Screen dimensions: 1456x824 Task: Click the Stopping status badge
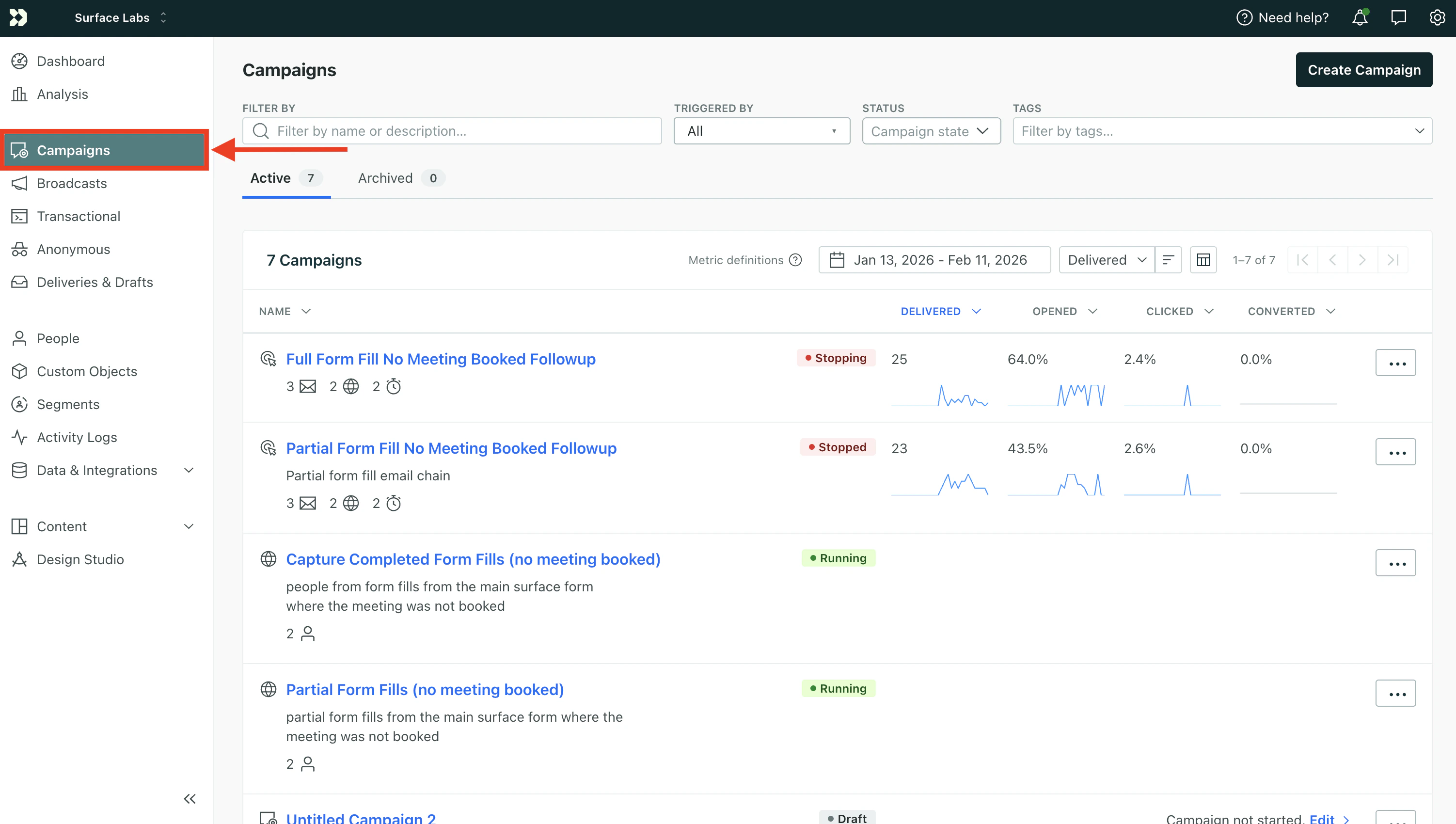point(836,358)
